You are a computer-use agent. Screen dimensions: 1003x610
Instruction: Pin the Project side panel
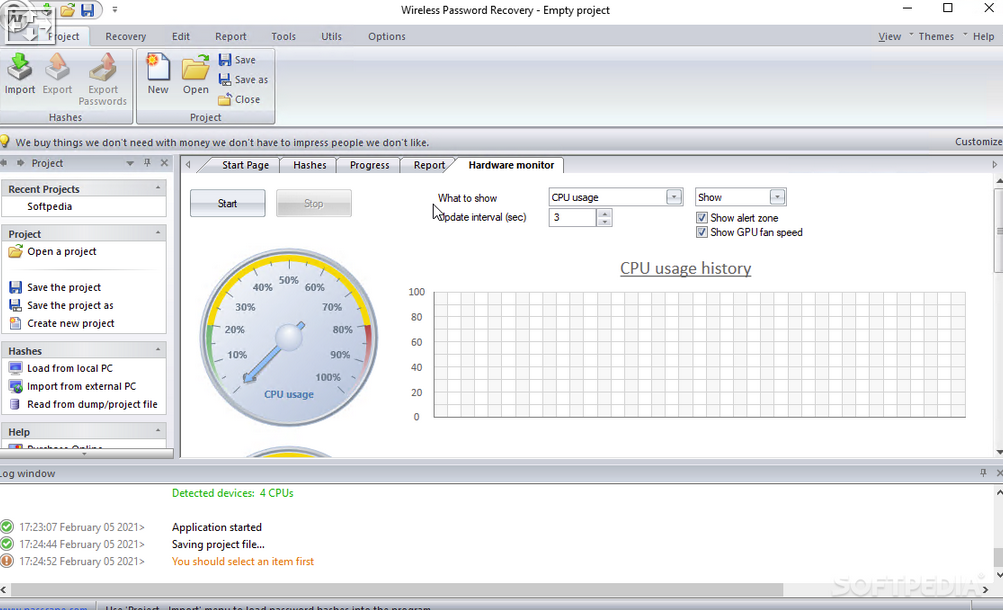147,162
